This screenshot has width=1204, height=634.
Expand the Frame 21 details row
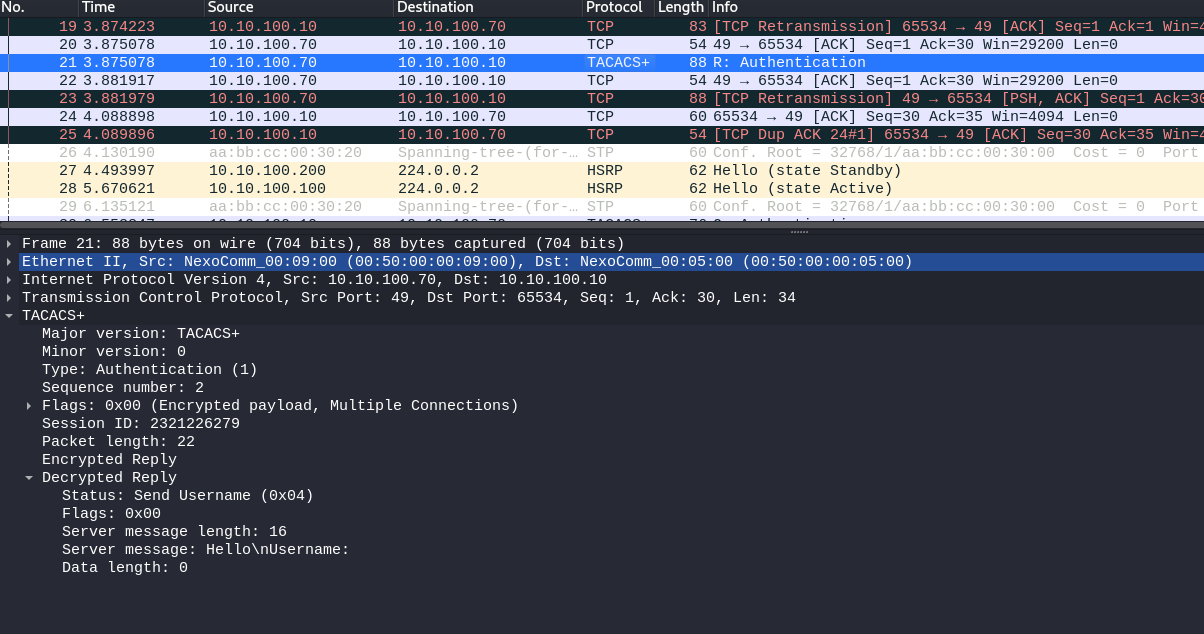(10, 244)
